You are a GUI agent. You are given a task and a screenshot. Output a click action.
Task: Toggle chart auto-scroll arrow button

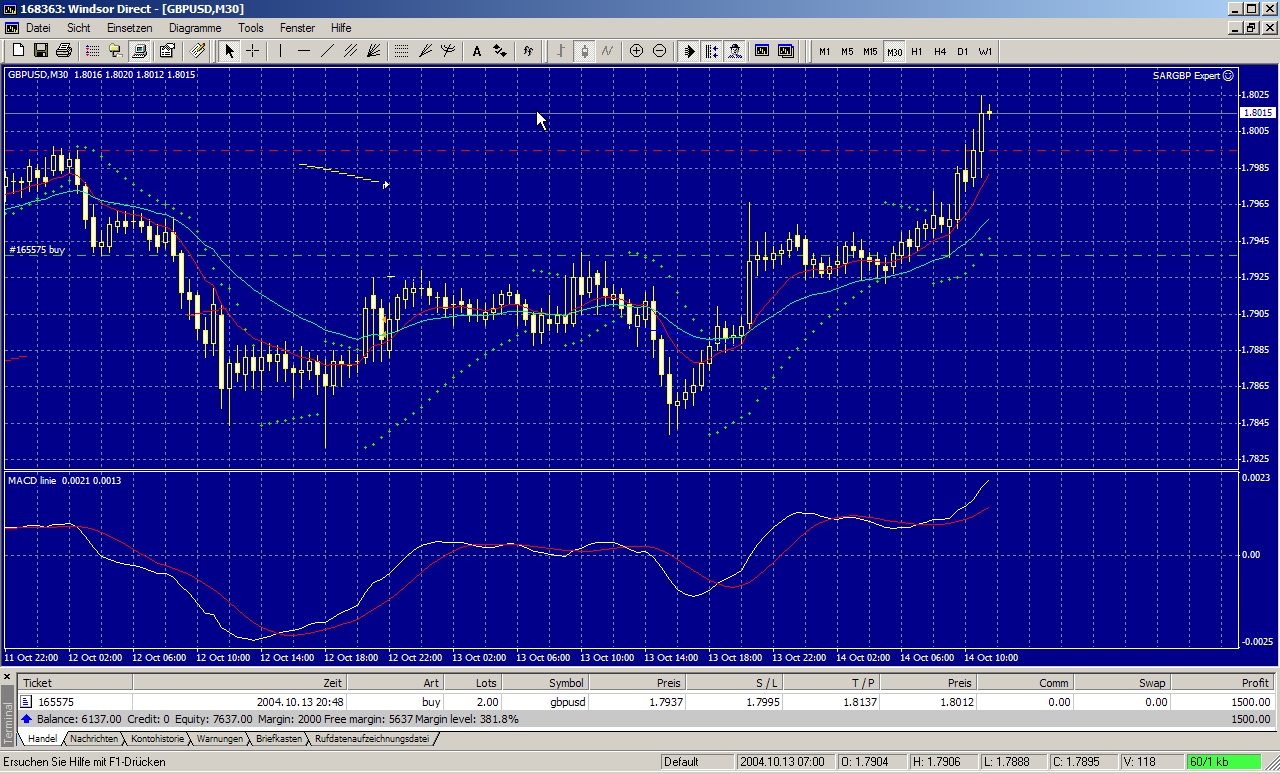coord(689,51)
